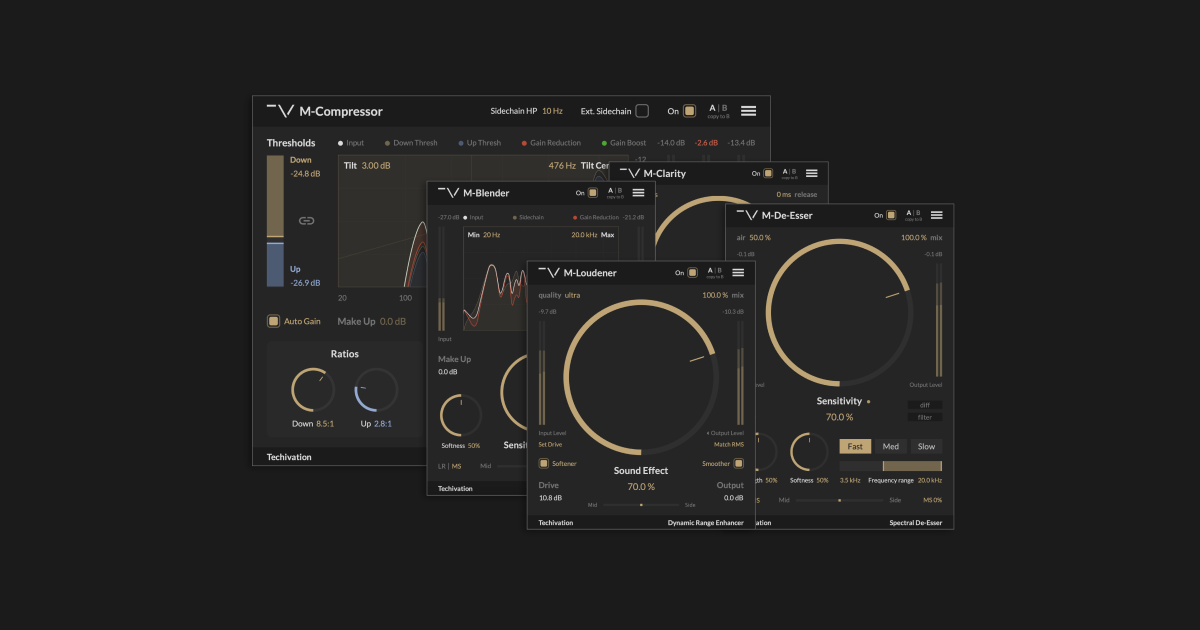Open the M-Clarity hamburger menu

pyautogui.click(x=811, y=172)
